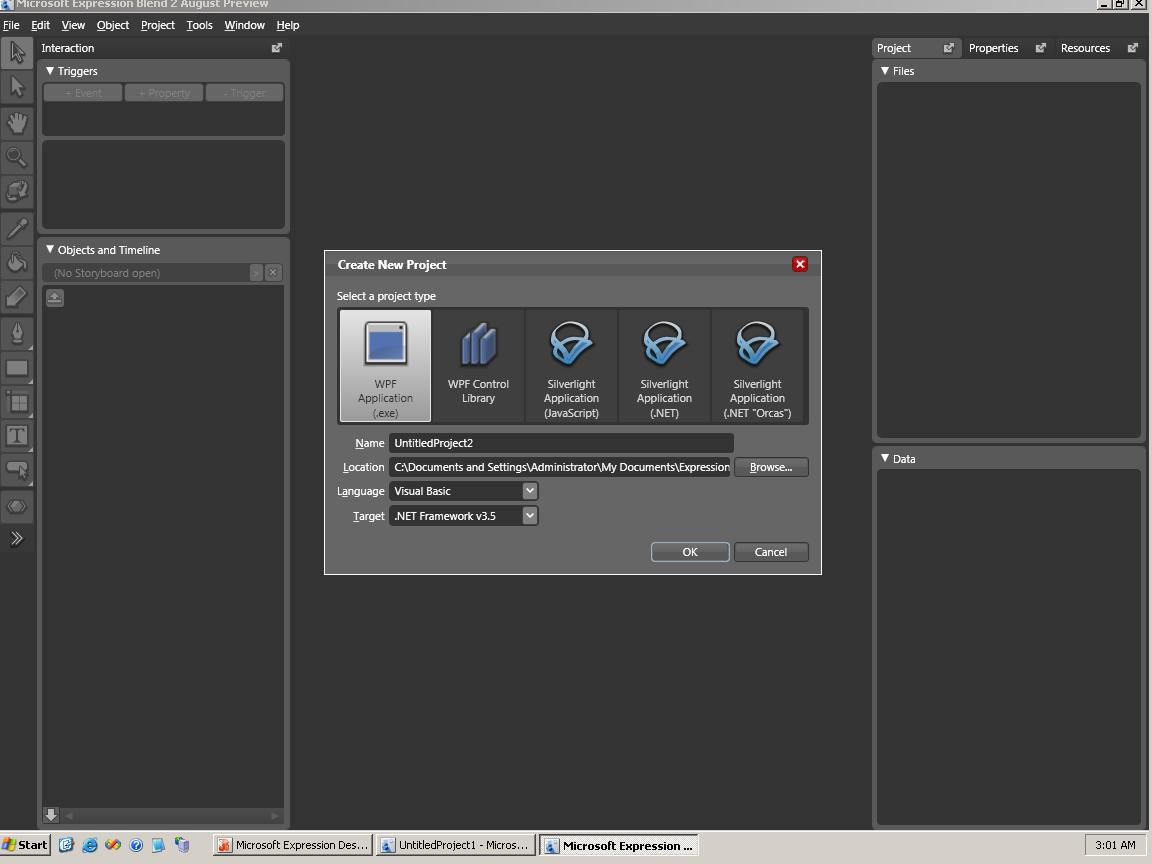Switch to the Properties tab
Screen dimensions: 1152x864
tap(993, 48)
